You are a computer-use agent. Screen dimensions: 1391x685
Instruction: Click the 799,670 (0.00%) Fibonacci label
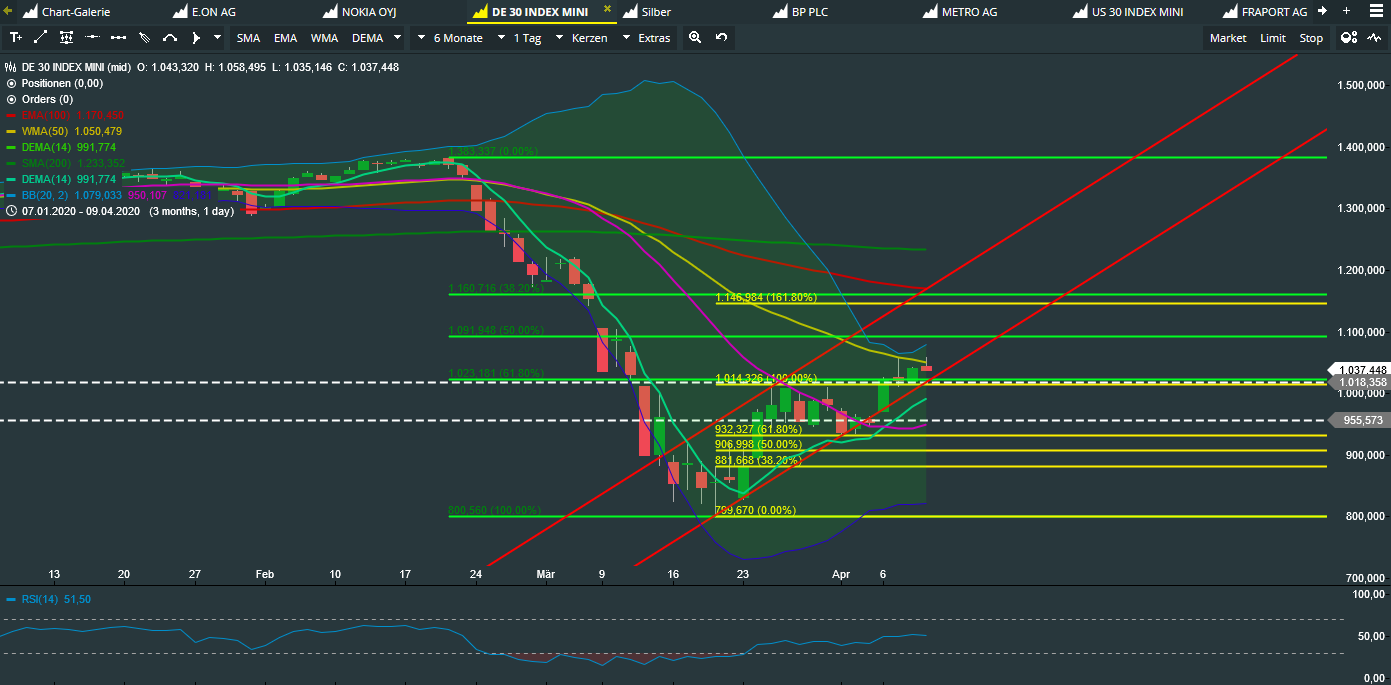(x=755, y=510)
